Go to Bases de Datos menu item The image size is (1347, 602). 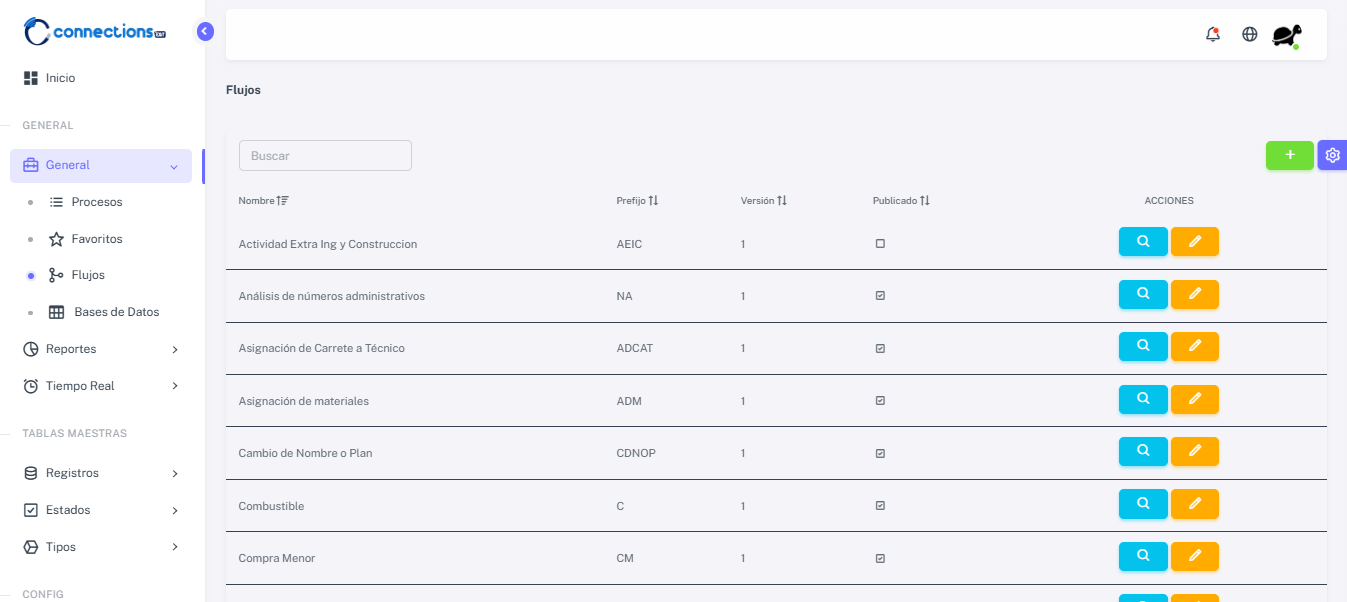coord(115,312)
